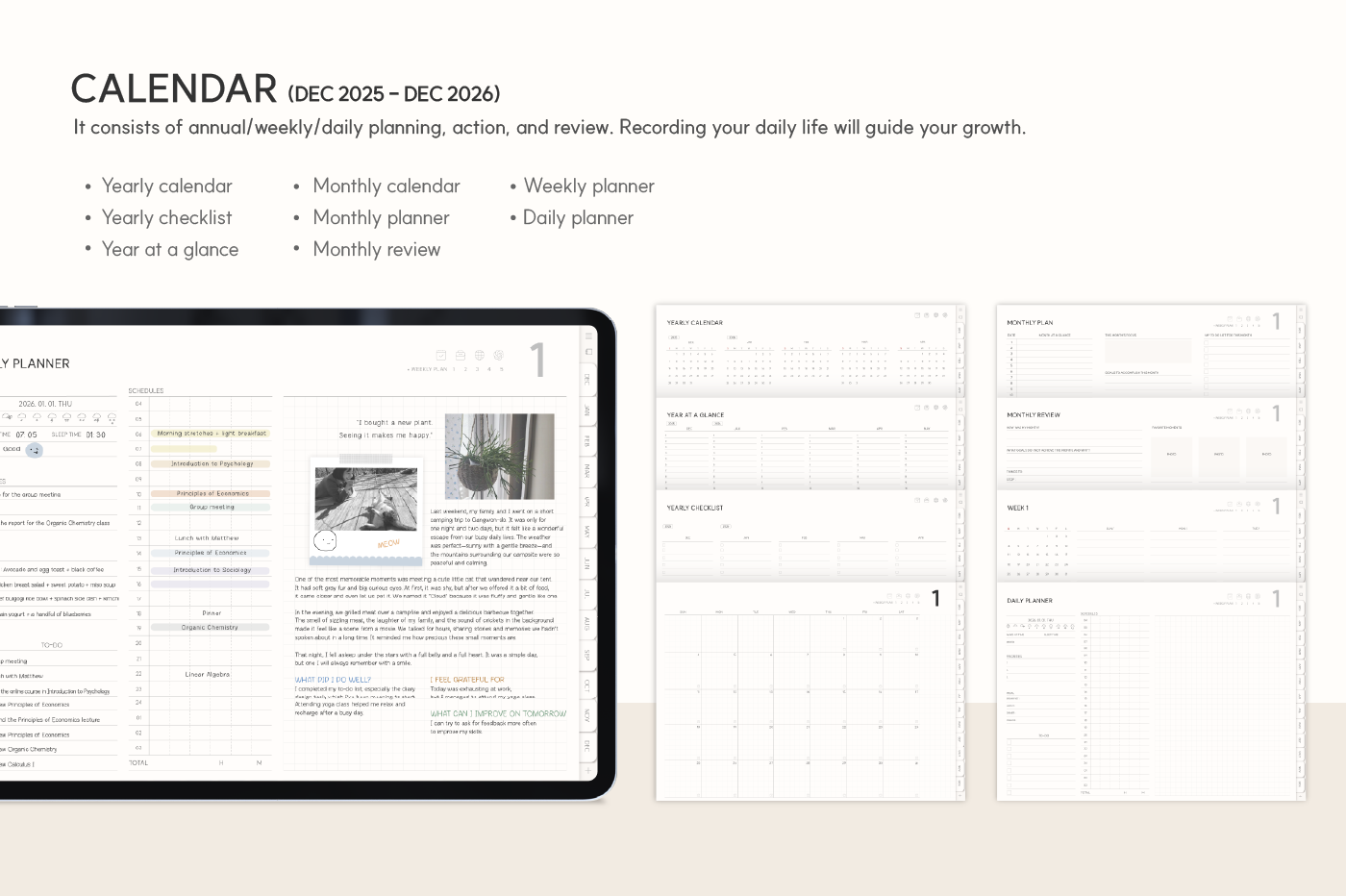Screen dimensions: 1346x896
Task: Select the rightmost weather icon under the date
Action: point(112,418)
